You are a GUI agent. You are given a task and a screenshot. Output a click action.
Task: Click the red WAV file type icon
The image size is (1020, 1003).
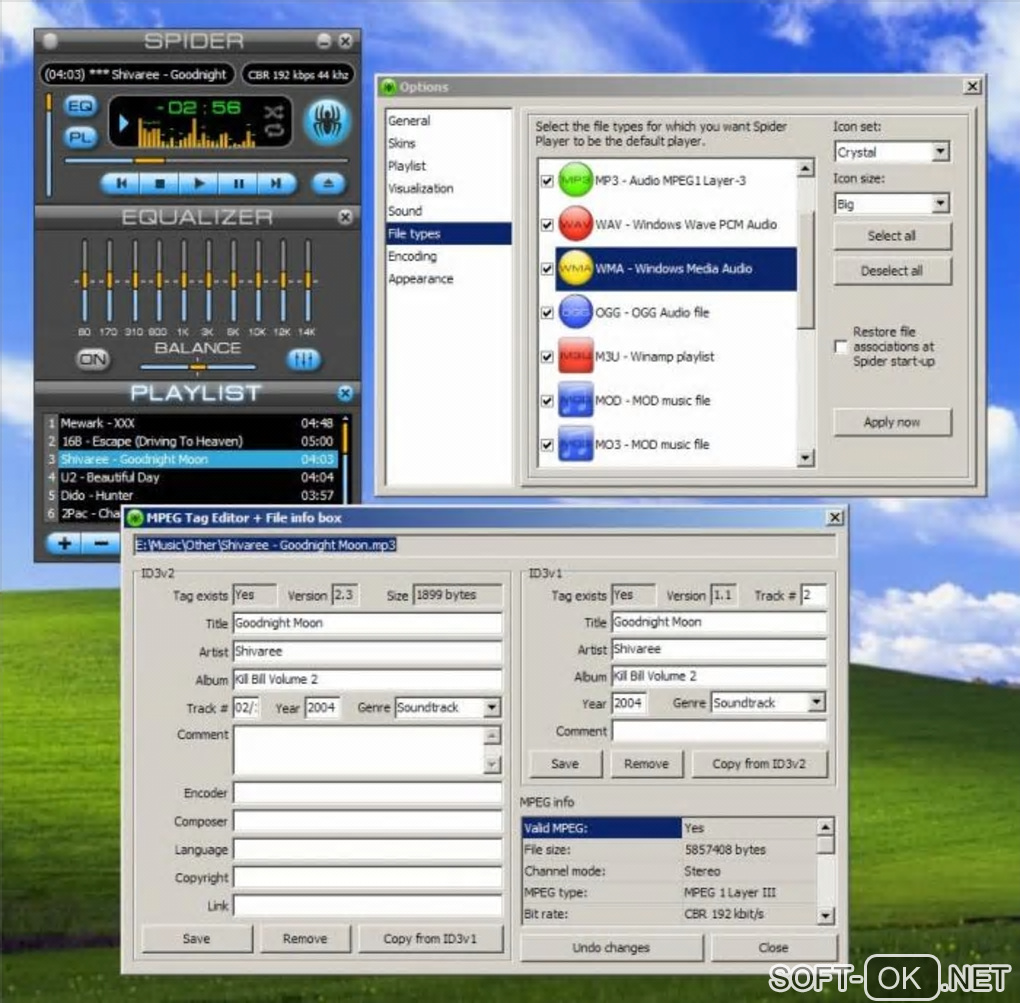pyautogui.click(x=576, y=224)
